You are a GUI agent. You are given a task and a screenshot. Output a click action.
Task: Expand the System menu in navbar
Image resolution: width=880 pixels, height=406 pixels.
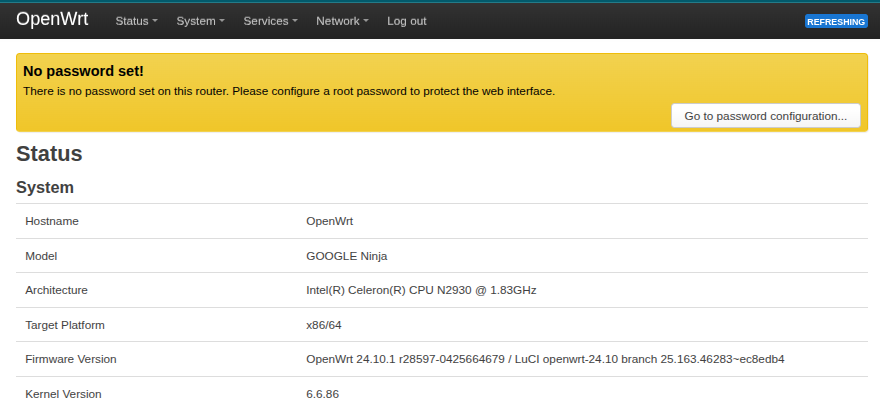tap(200, 21)
